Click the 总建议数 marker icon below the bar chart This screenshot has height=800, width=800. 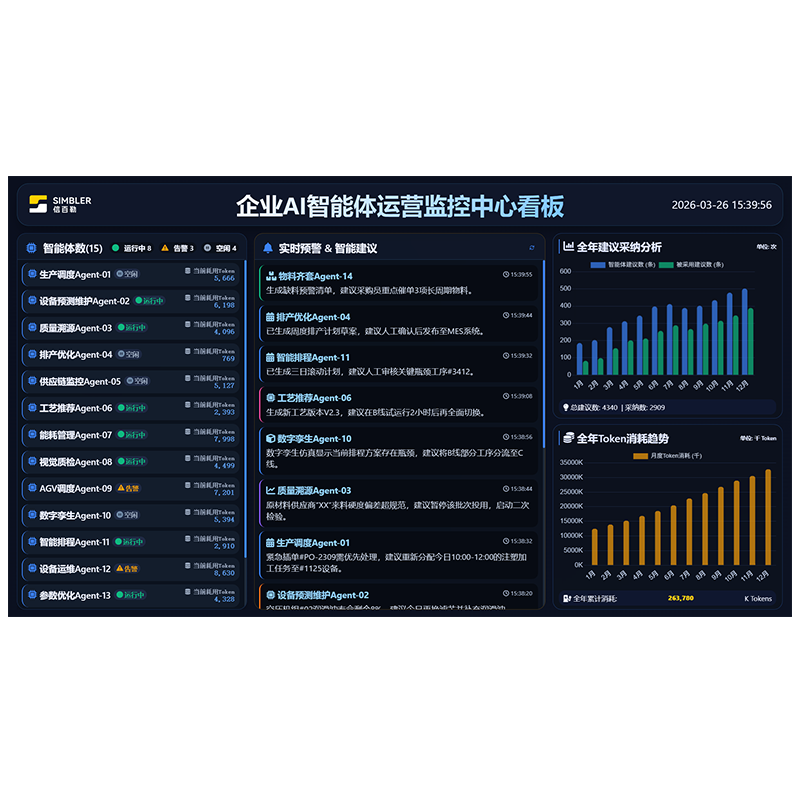pyautogui.click(x=567, y=406)
